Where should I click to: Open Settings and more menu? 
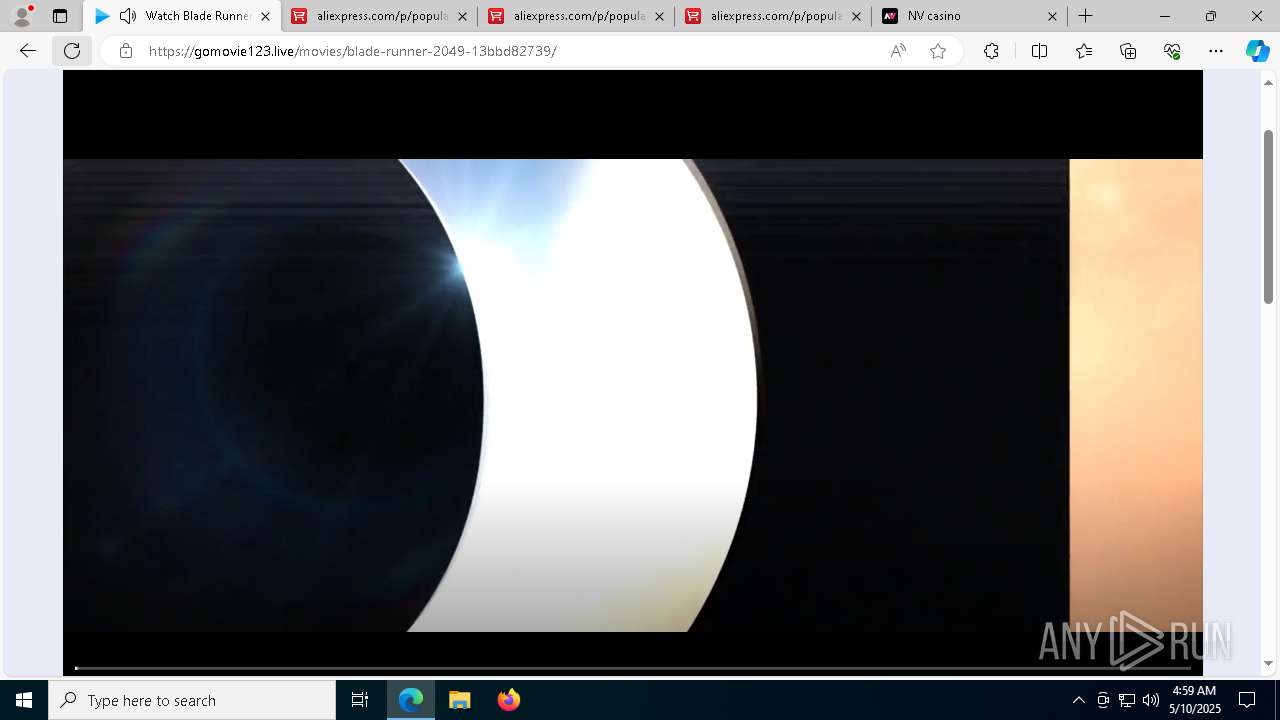[1216, 51]
